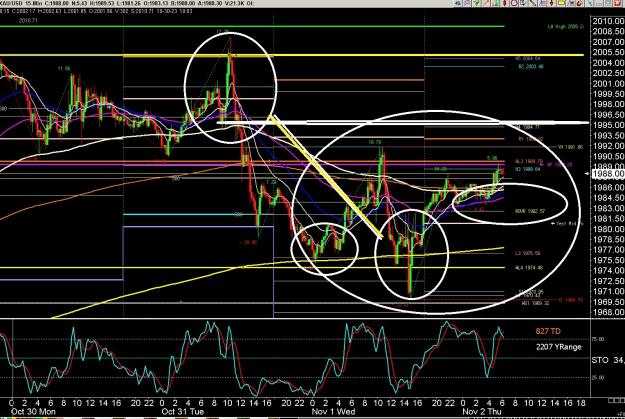Click the C:1988.00 close value

coord(57,3)
